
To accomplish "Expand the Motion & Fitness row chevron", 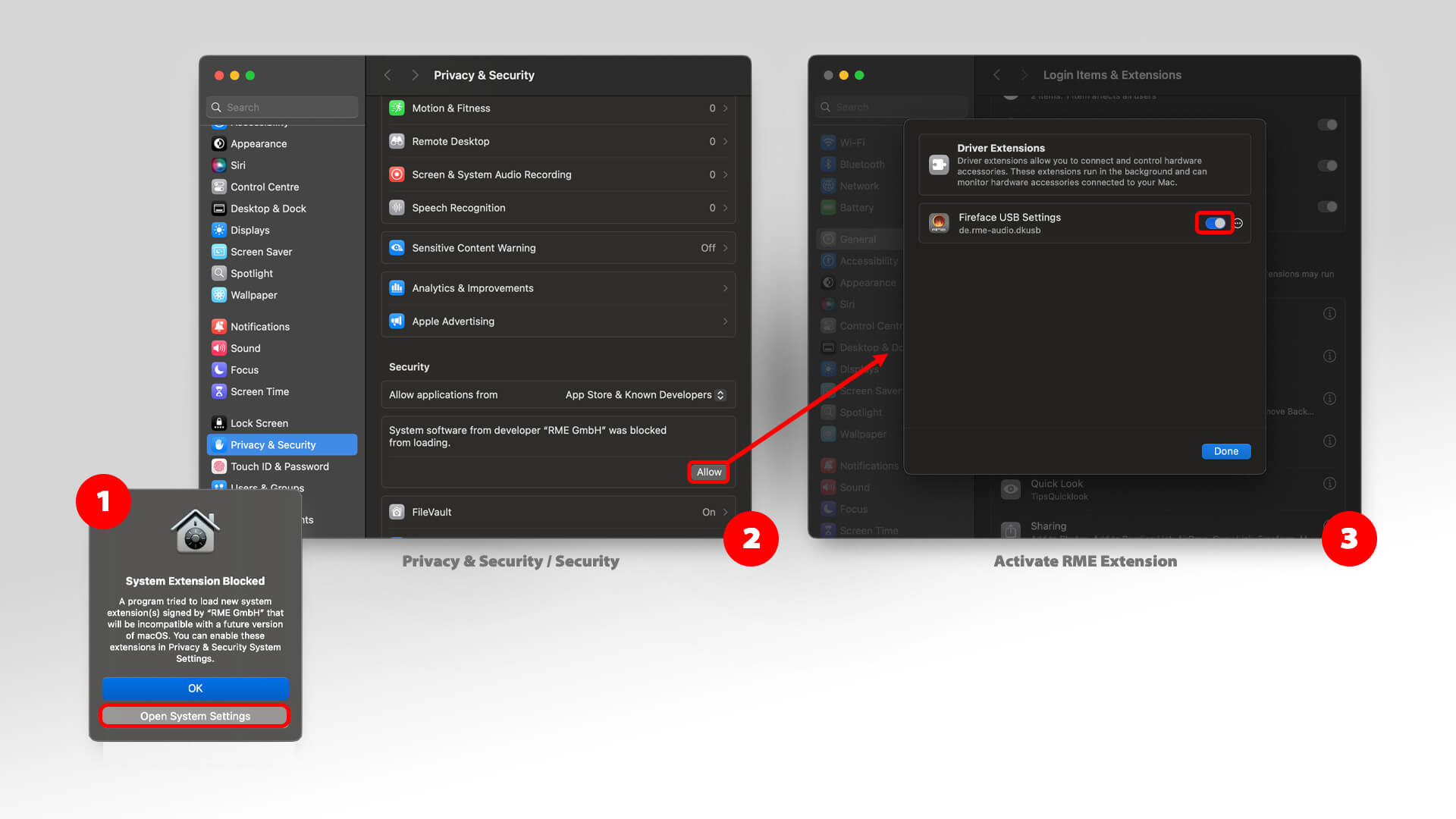I will pyautogui.click(x=725, y=108).
